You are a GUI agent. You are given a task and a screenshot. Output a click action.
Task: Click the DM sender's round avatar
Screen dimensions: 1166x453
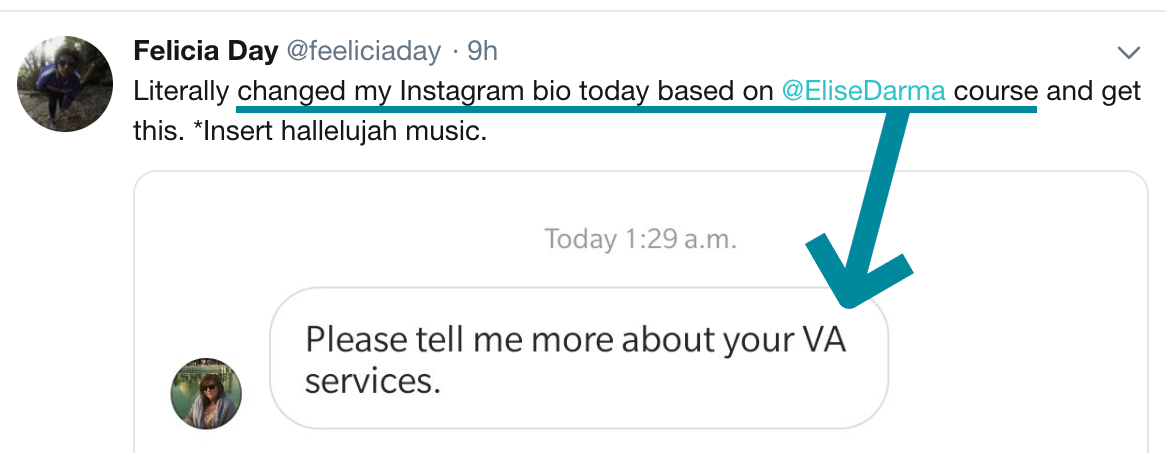207,394
